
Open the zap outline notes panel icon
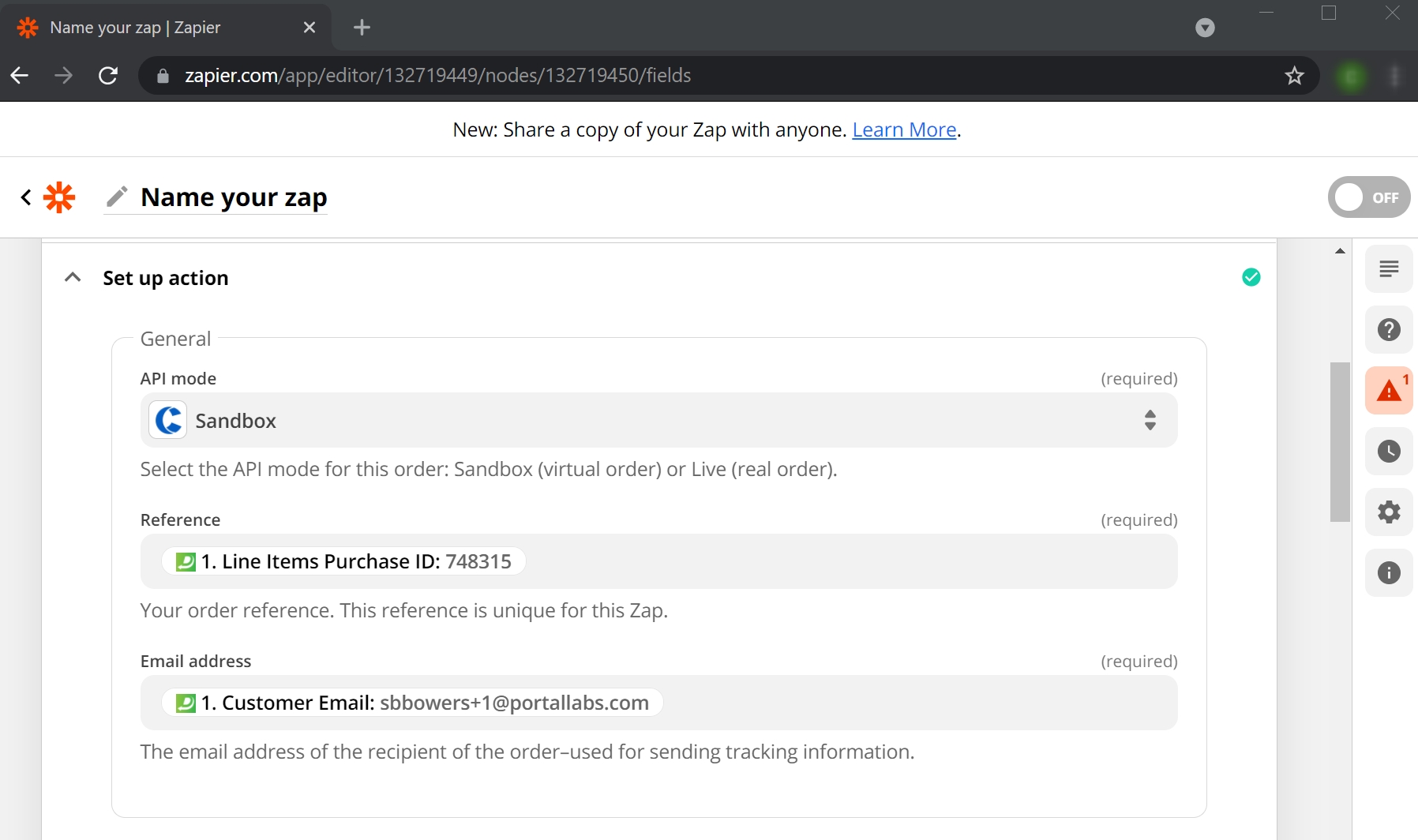[1389, 269]
